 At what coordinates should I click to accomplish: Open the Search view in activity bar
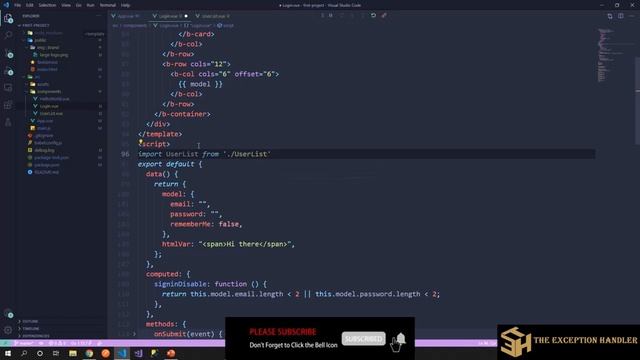point(8,36)
